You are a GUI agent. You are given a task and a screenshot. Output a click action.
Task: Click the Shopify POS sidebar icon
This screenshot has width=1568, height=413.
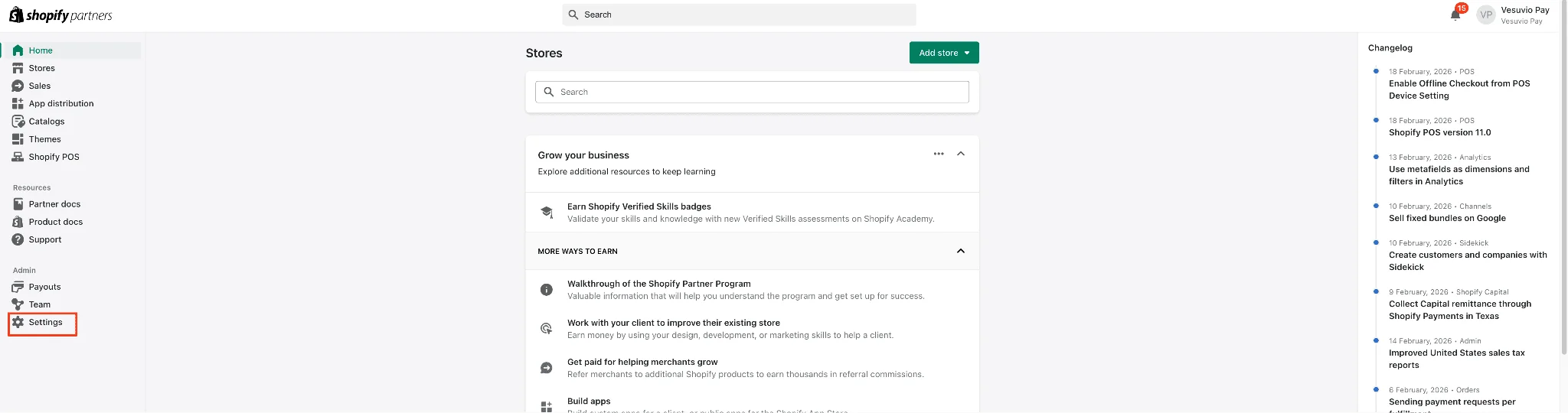tap(18, 157)
